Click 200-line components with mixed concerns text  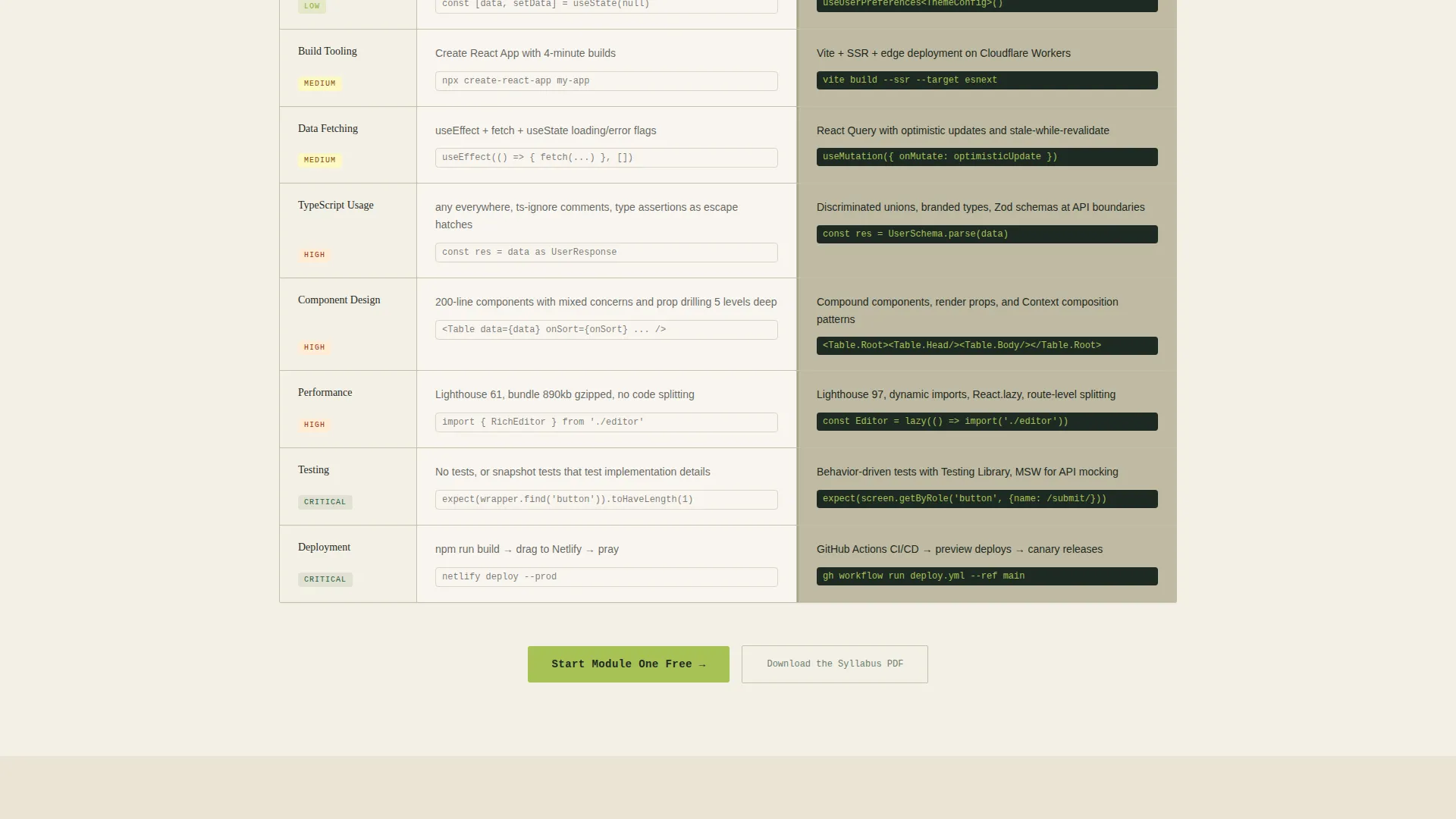click(606, 302)
